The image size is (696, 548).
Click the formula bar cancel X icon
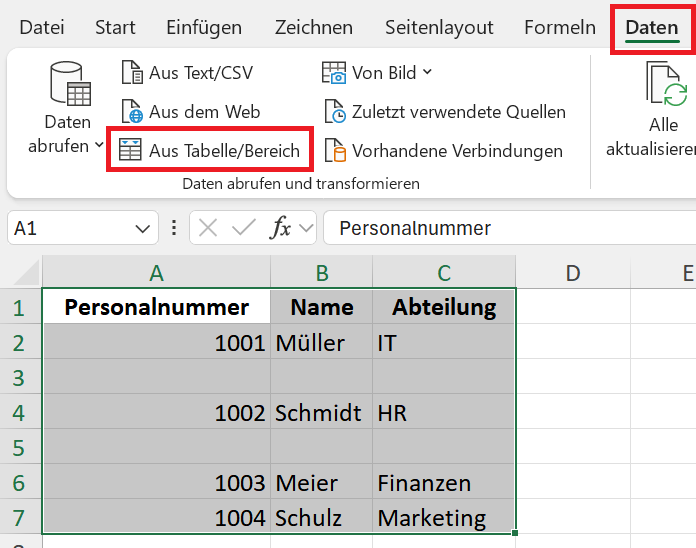(208, 229)
